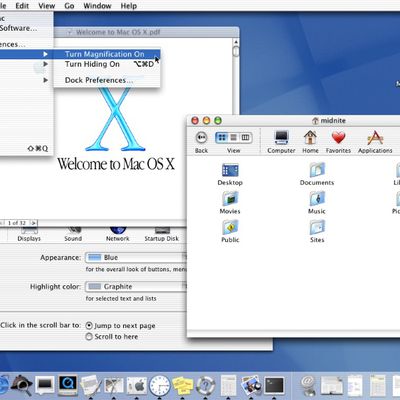Click the '1 of 32' page indicator
The width and height of the screenshot is (400, 400).
coord(17,223)
